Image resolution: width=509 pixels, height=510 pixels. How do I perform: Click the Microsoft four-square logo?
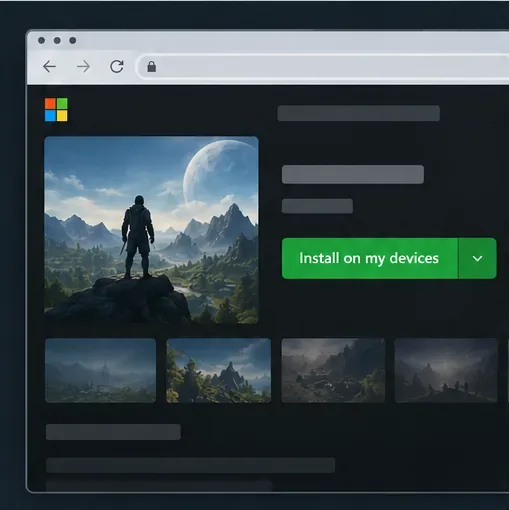[x=56, y=109]
